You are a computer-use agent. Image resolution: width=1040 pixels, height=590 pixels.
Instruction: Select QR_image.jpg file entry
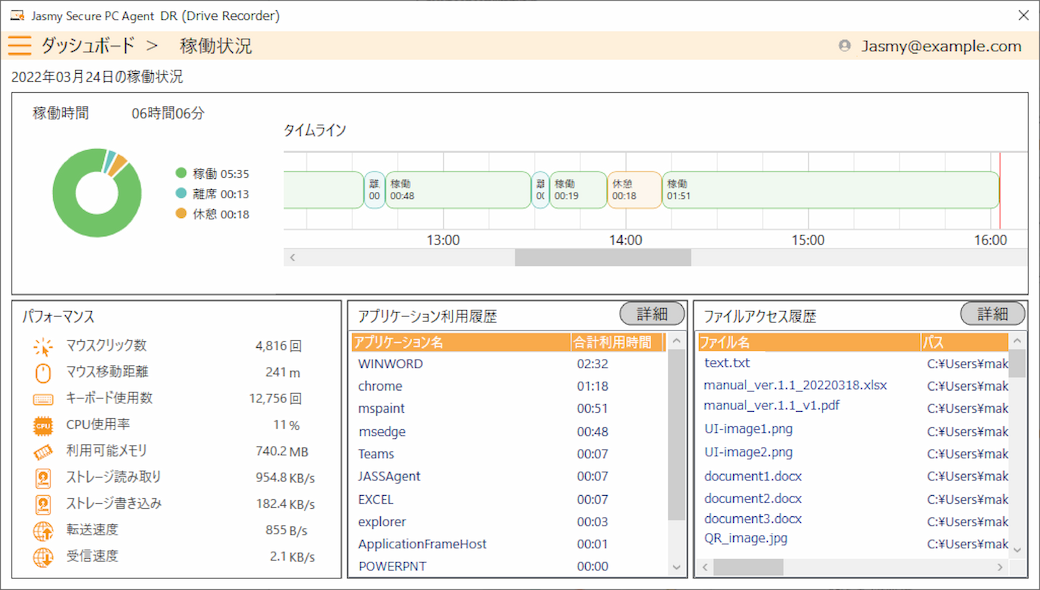(x=746, y=538)
